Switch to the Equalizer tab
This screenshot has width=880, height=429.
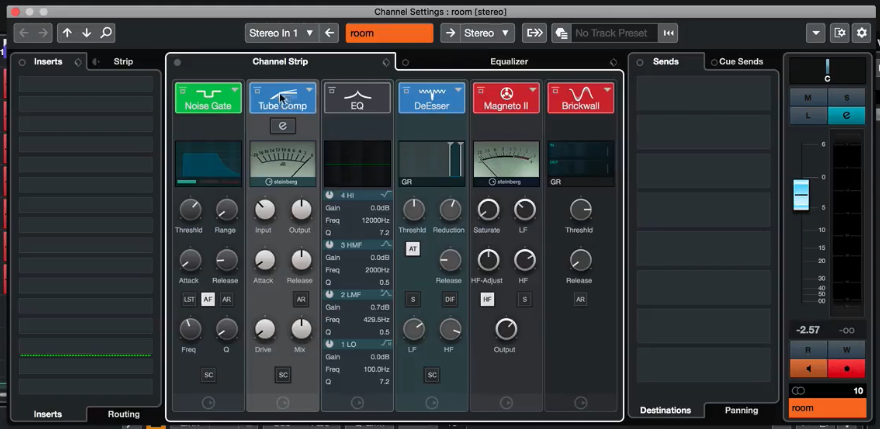tap(509, 62)
